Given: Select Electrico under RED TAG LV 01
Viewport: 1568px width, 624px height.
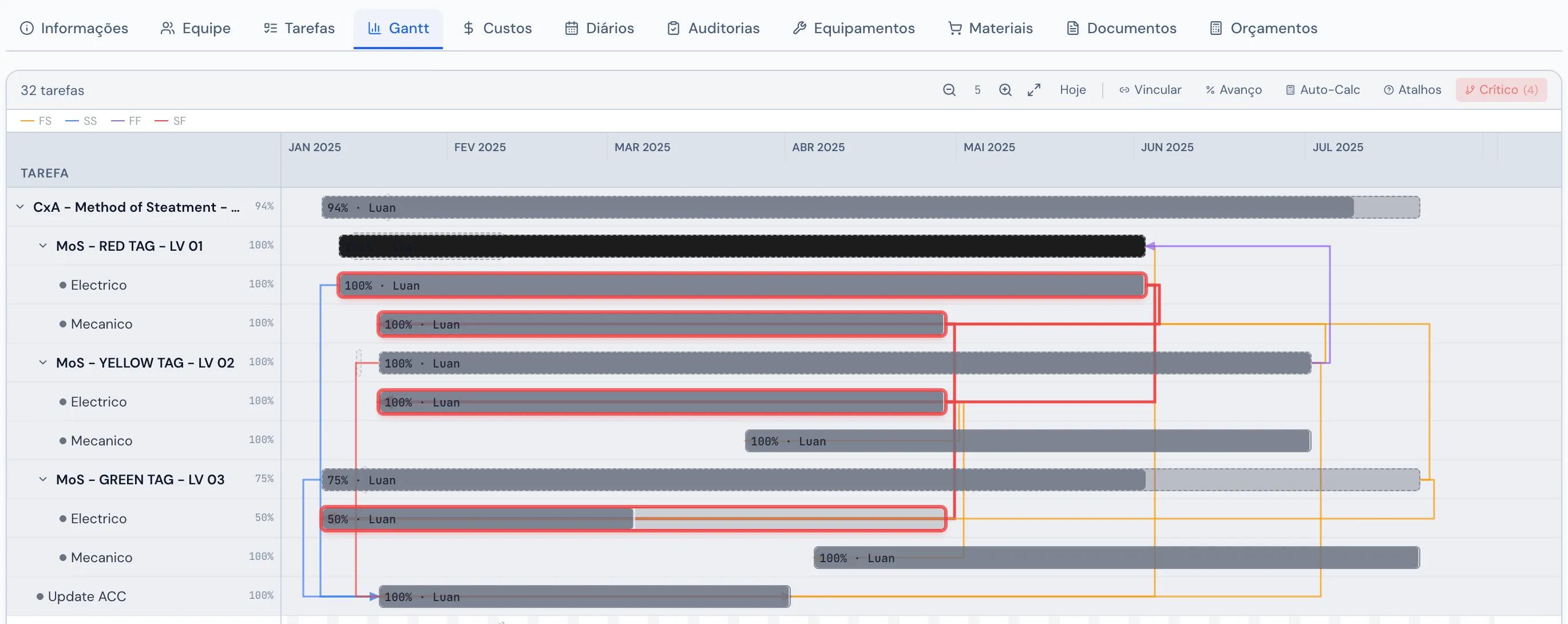Looking at the screenshot, I should [x=144, y=285].
